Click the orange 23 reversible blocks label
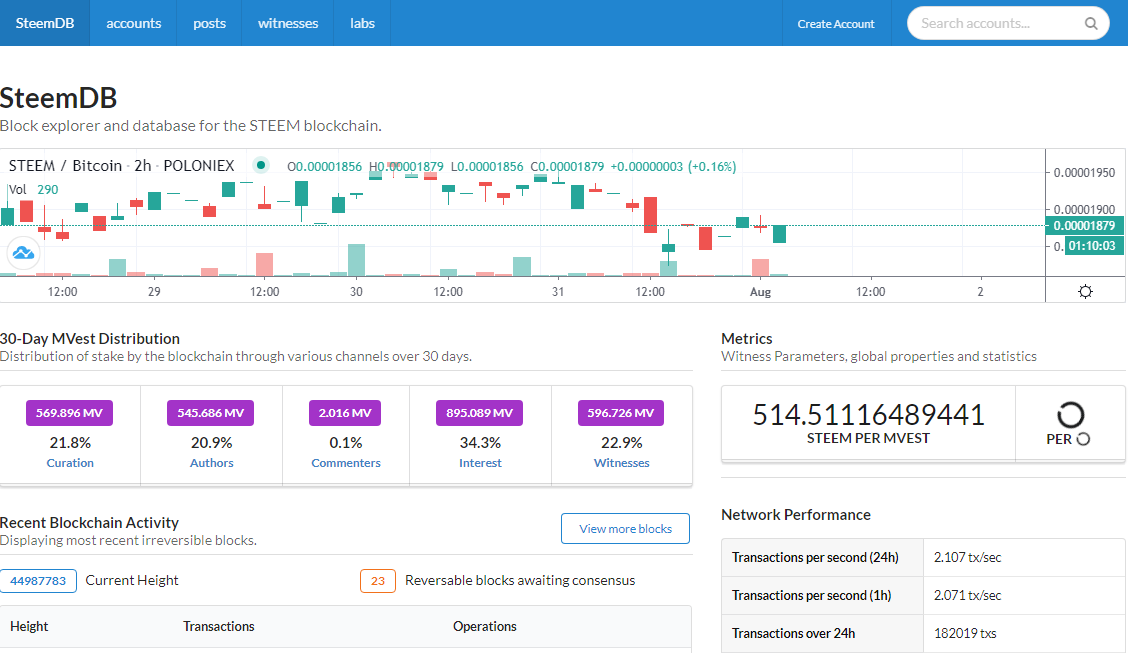The width and height of the screenshot is (1128, 653). click(x=378, y=580)
